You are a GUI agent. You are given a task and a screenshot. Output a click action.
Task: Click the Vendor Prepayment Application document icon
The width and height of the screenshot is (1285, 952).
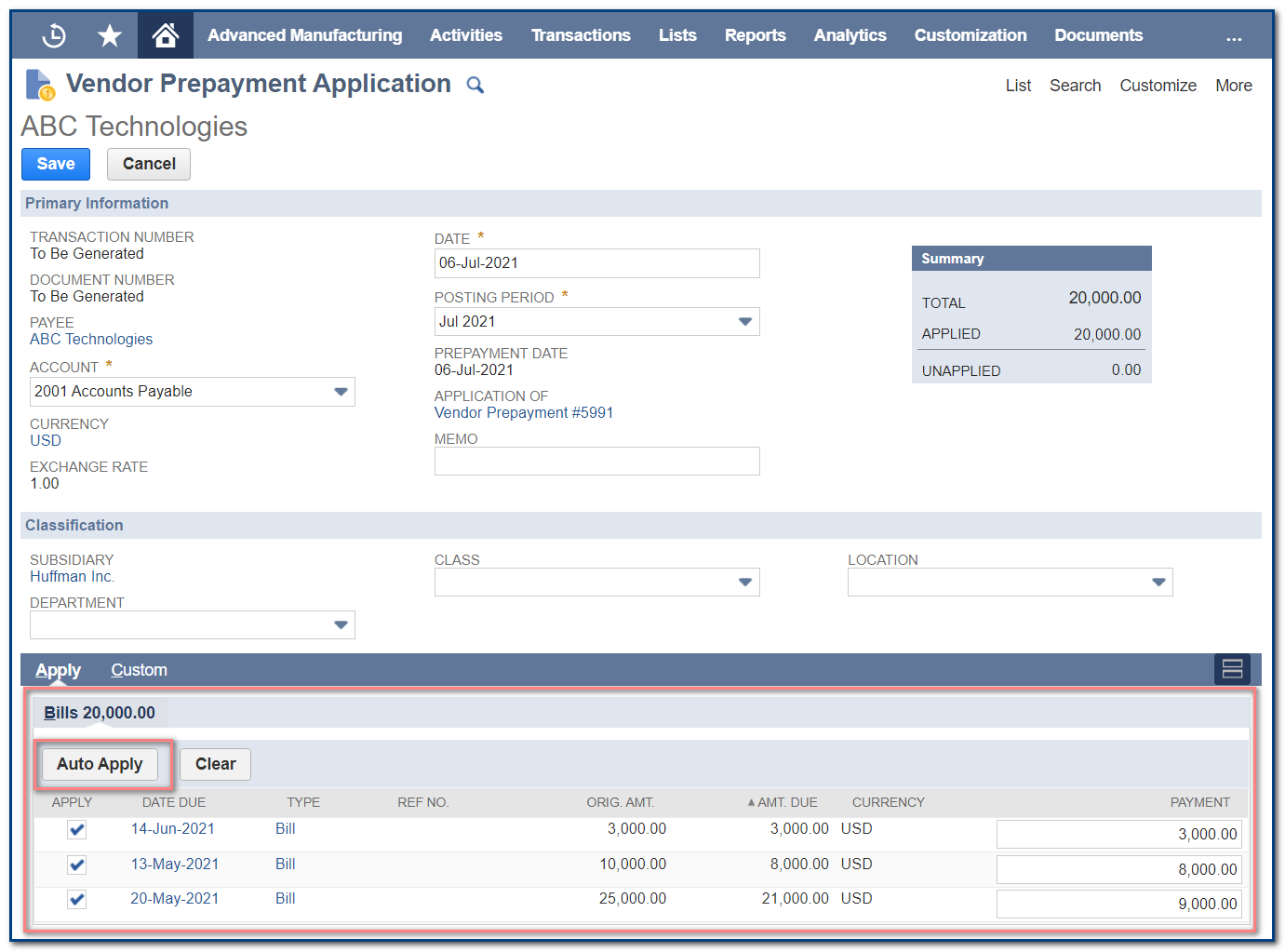[x=39, y=85]
